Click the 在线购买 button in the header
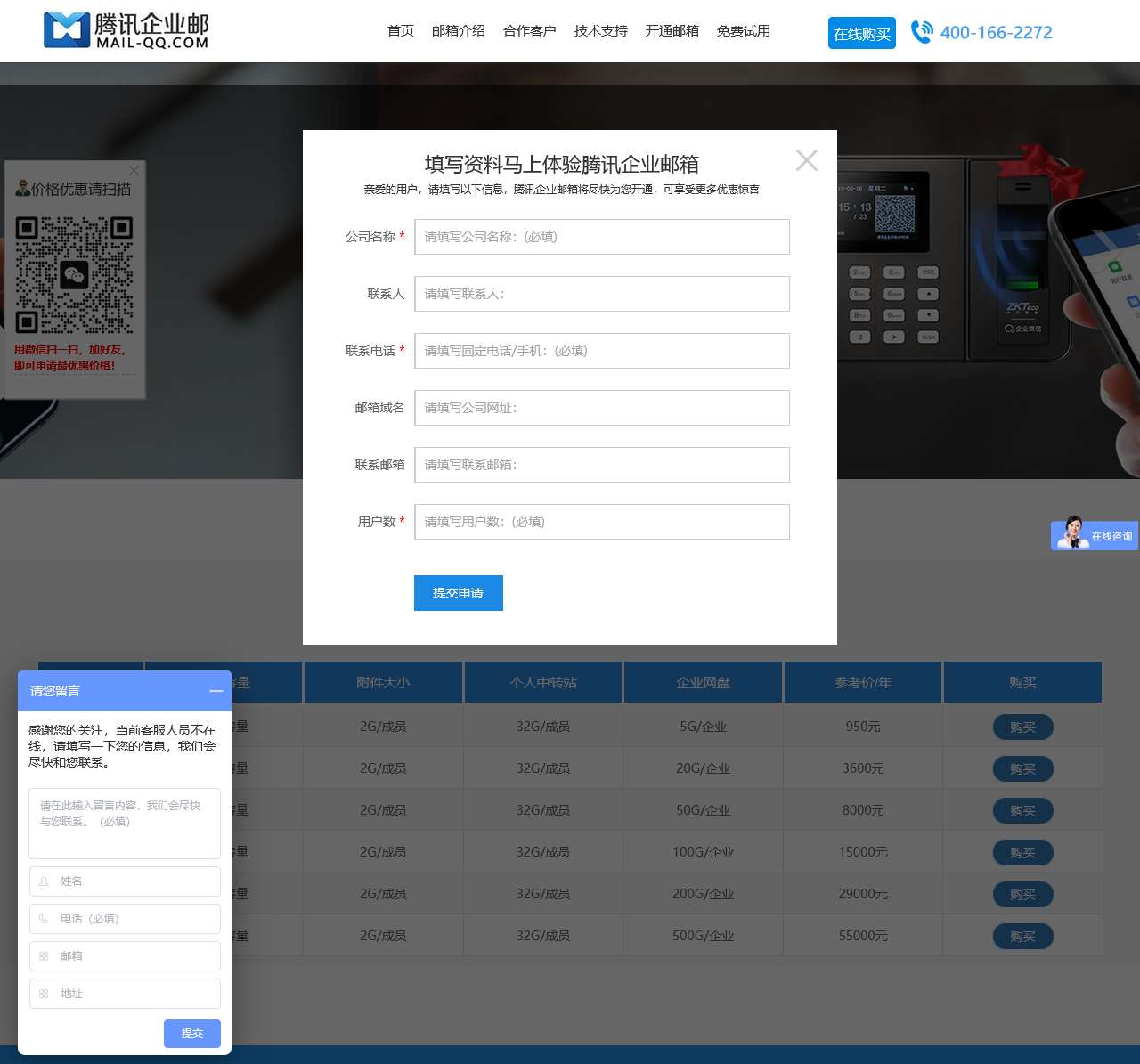The image size is (1140, 1064). [861, 33]
